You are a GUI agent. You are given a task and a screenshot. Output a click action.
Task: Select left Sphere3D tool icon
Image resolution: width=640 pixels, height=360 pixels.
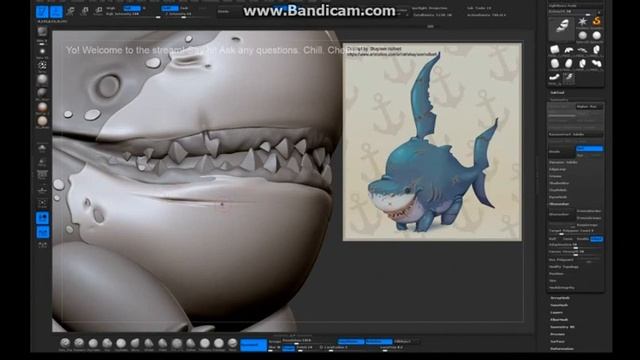583,36
